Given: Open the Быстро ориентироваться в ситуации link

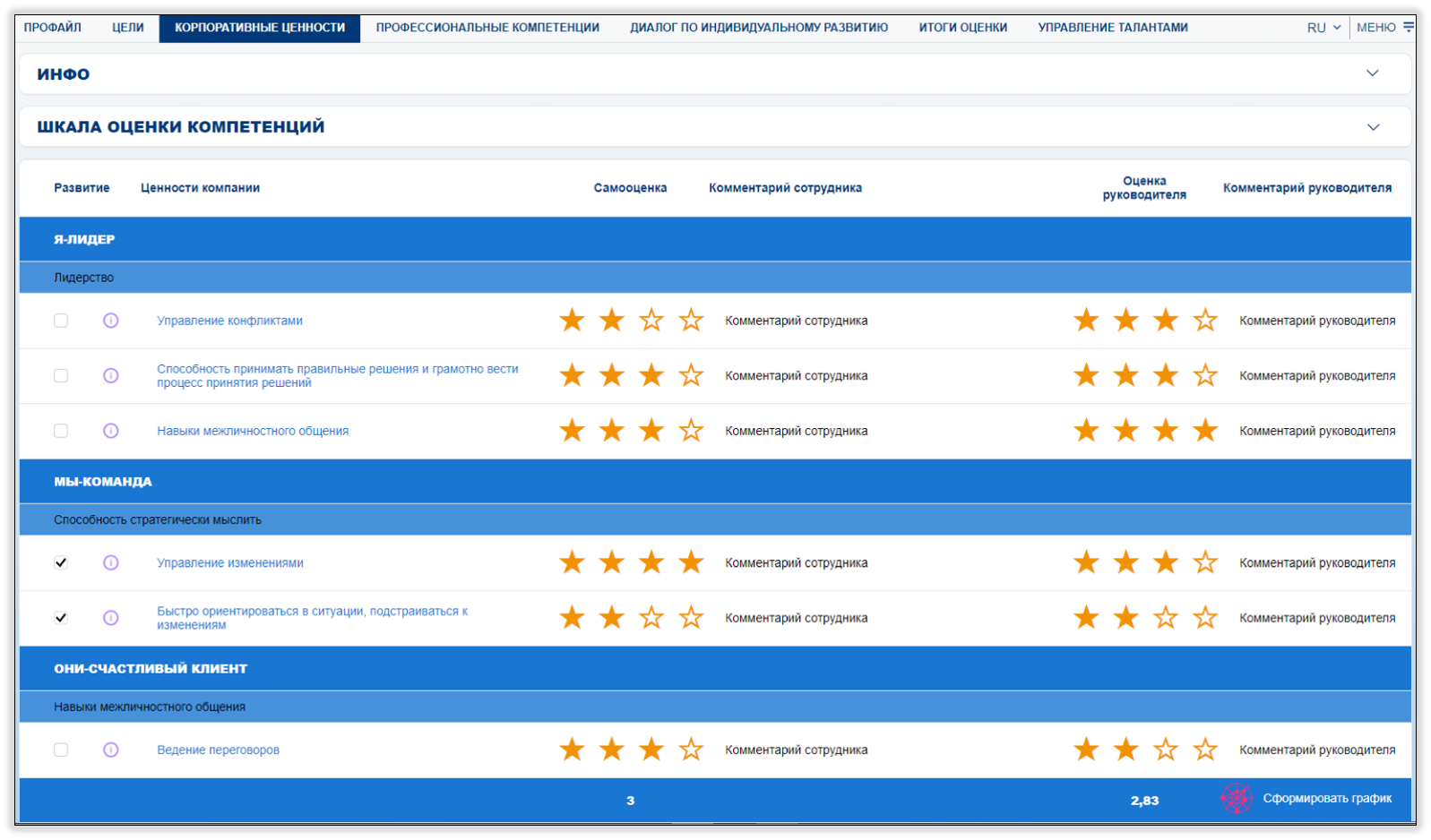Looking at the screenshot, I should pos(312,618).
